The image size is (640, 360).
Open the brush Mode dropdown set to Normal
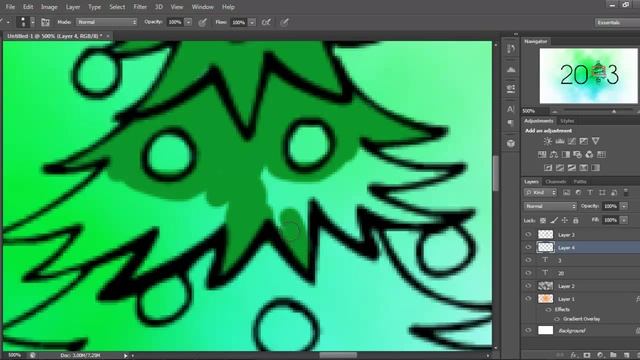pyautogui.click(x=107, y=22)
